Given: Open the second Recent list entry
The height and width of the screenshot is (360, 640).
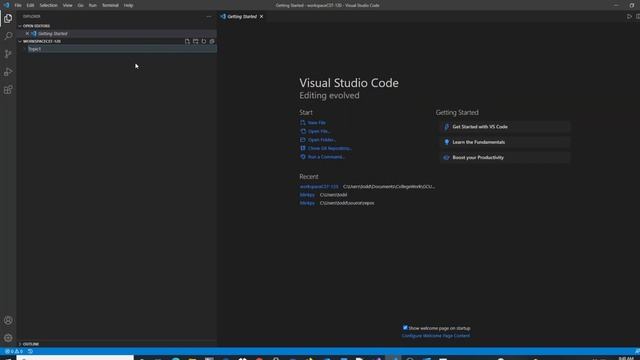Looking at the screenshot, I should point(307,195).
